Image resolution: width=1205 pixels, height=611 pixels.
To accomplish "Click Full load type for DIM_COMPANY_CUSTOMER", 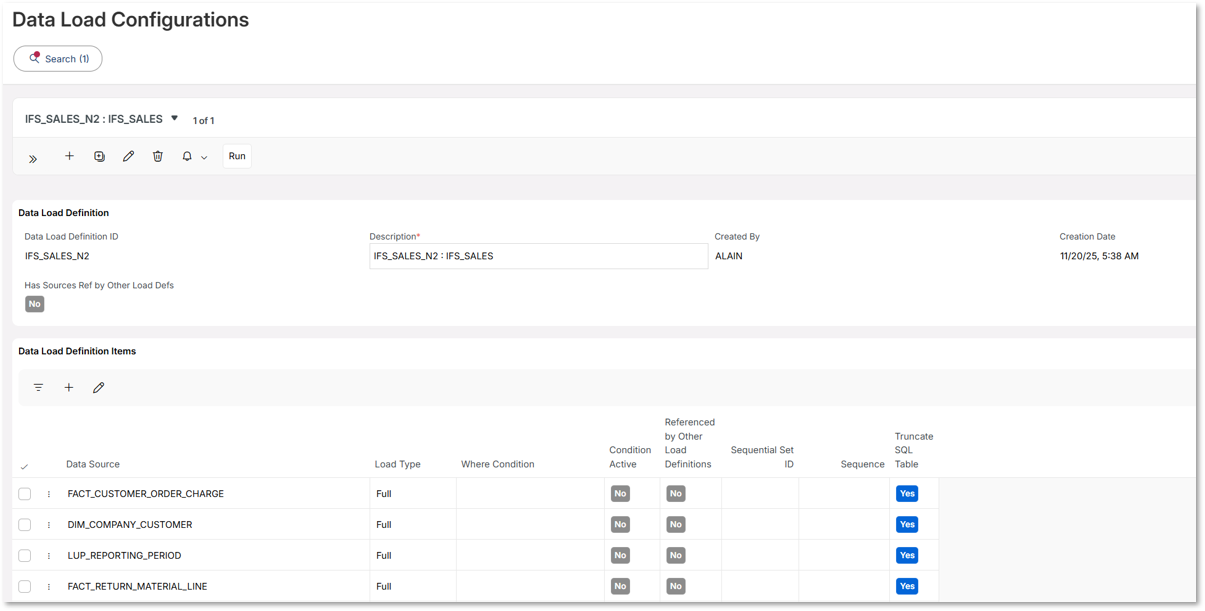I will 384,525.
